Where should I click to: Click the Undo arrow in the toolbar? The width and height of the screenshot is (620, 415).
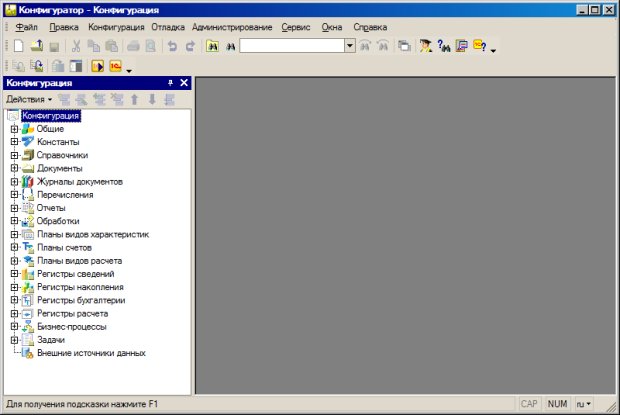point(173,46)
